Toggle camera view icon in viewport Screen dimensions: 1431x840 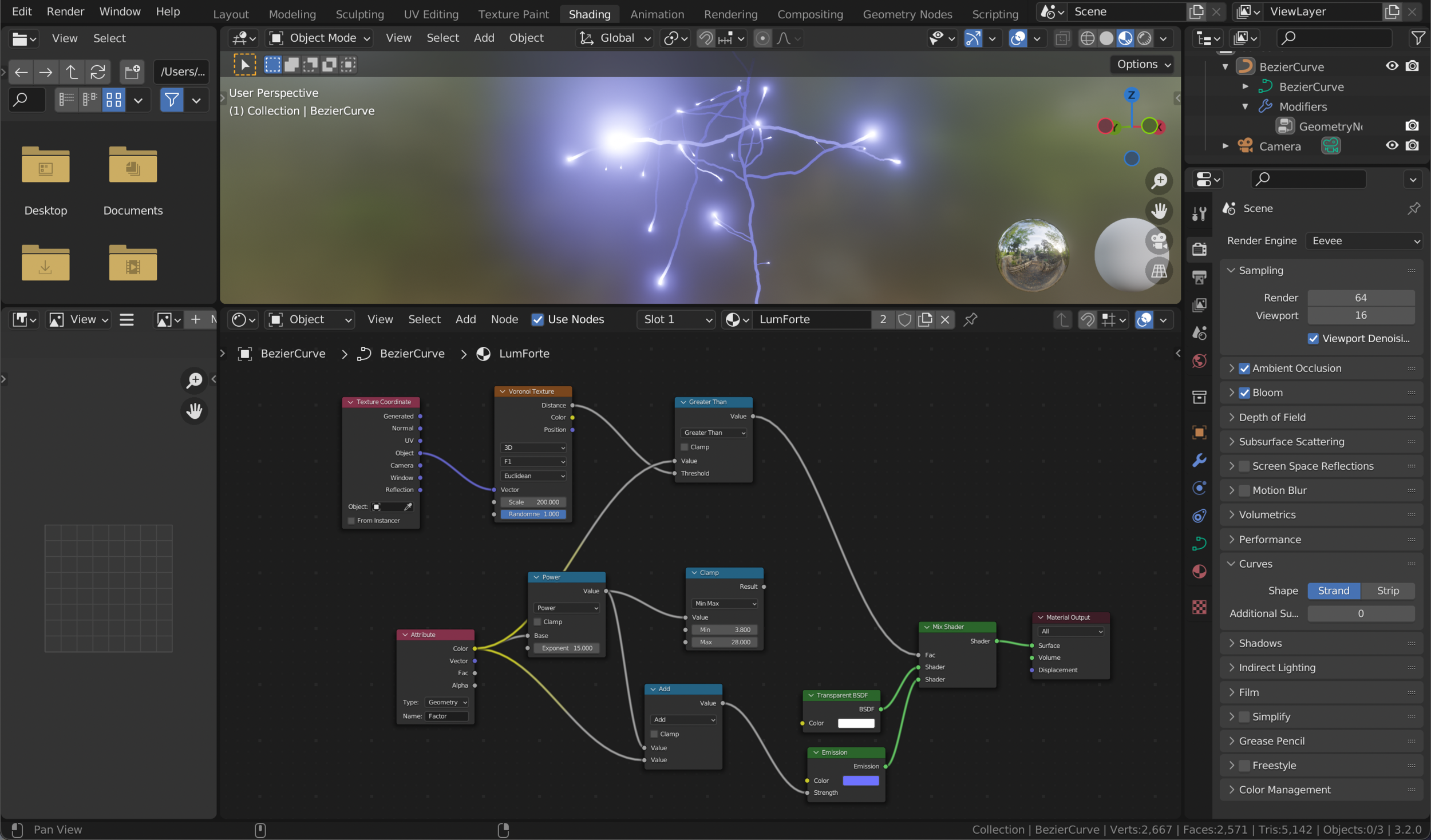point(1159,241)
